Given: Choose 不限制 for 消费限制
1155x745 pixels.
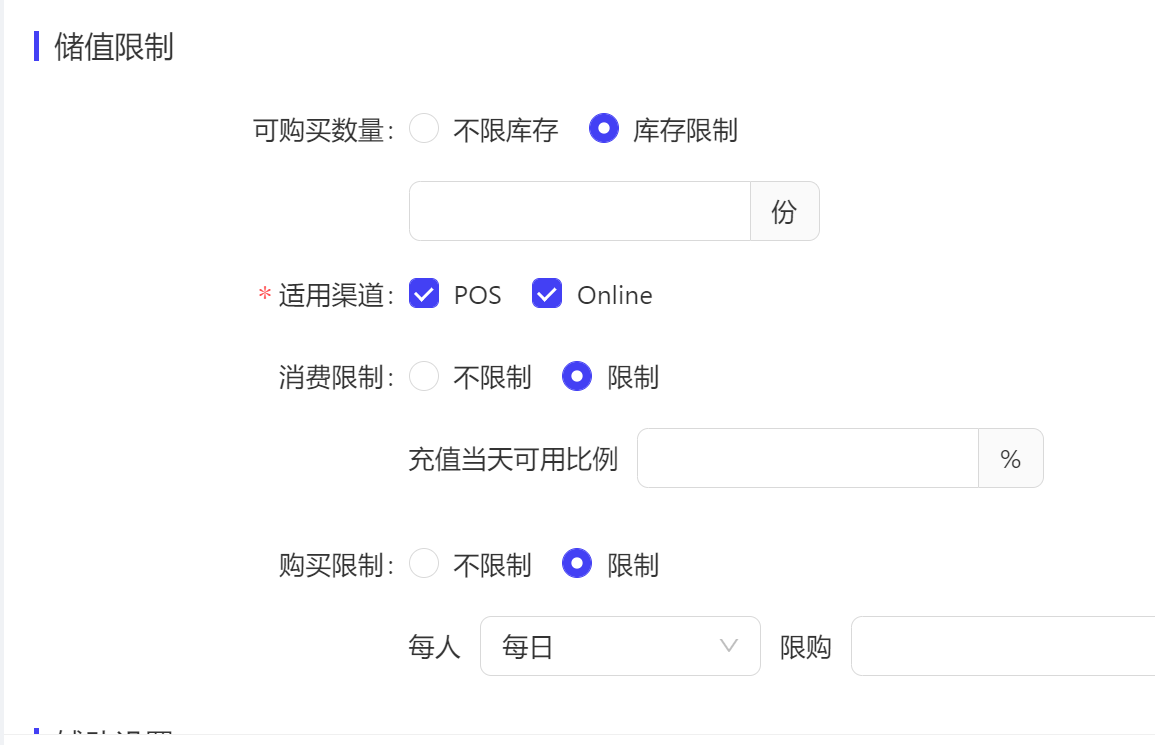Looking at the screenshot, I should 424,376.
